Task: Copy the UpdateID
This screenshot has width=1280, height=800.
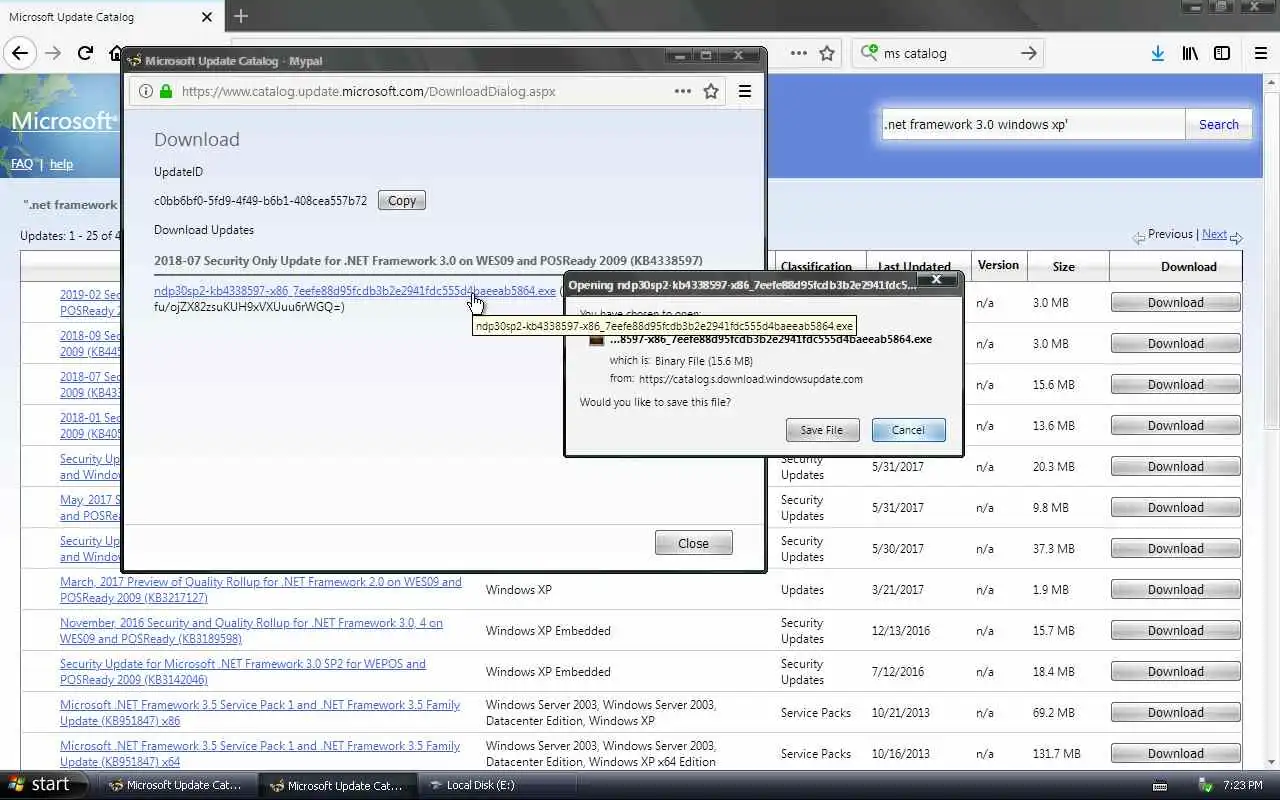Action: [402, 200]
